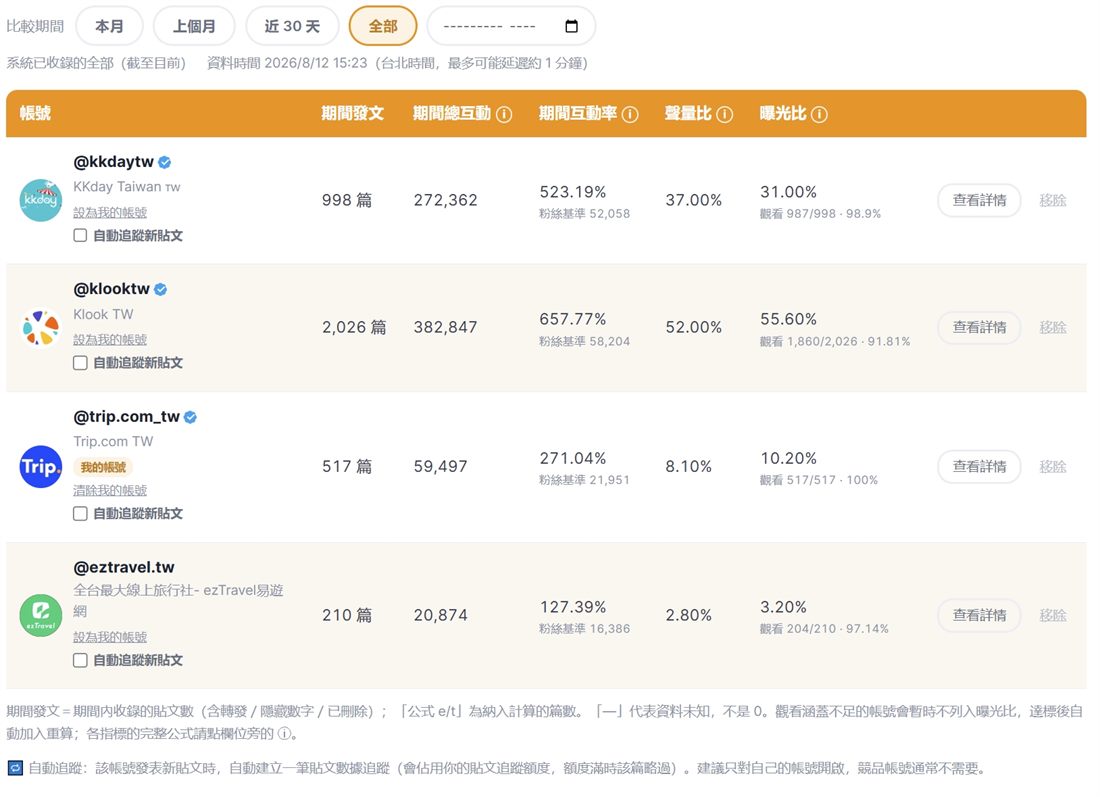Click the 37.00% voice share value
Screen dimensions: 1100x797
point(694,200)
